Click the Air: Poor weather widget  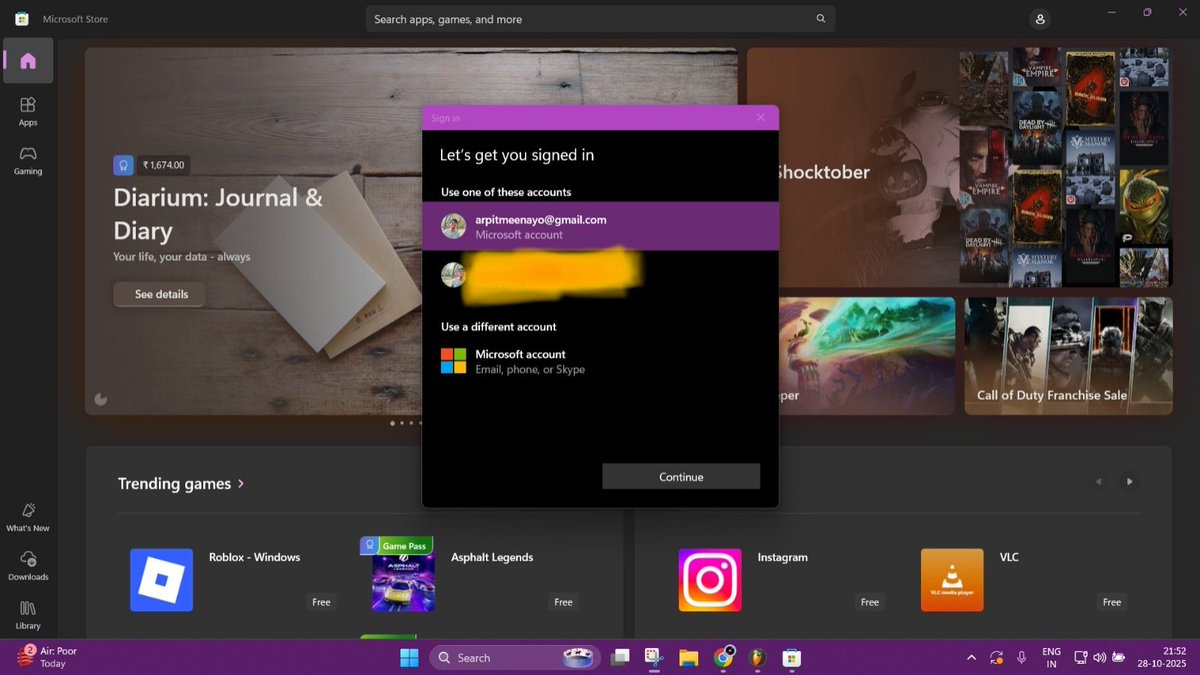point(48,657)
